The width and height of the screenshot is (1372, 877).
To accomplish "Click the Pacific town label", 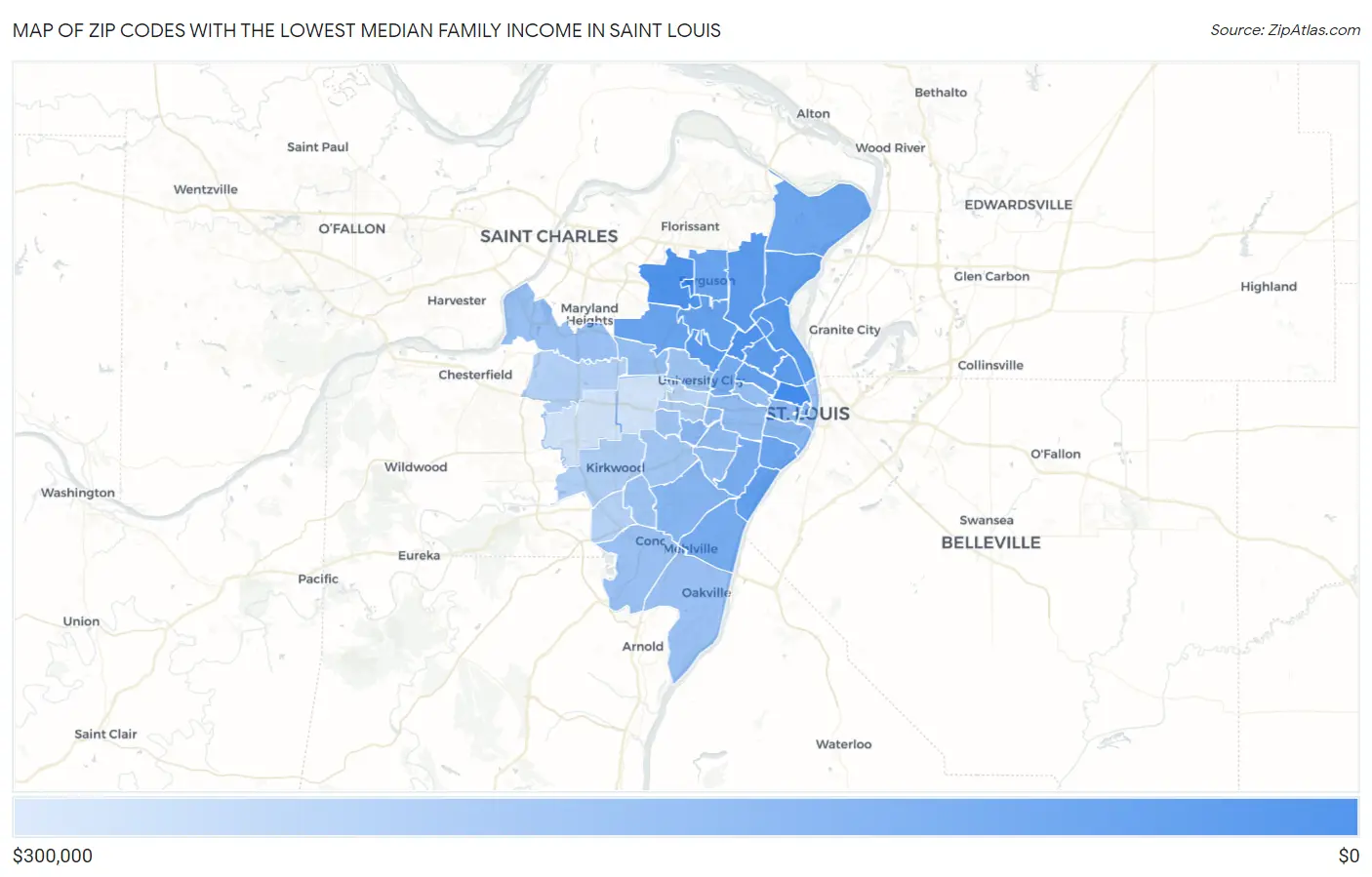I will [318, 579].
